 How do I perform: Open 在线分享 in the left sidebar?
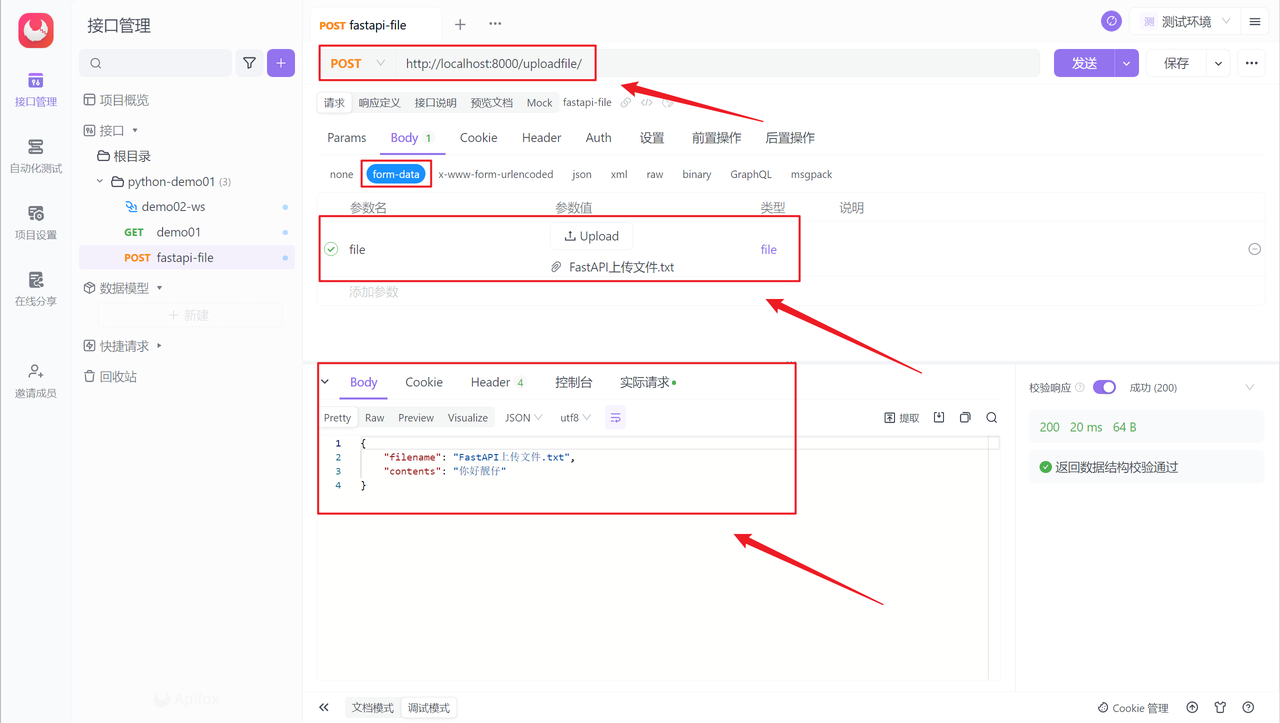pos(36,288)
